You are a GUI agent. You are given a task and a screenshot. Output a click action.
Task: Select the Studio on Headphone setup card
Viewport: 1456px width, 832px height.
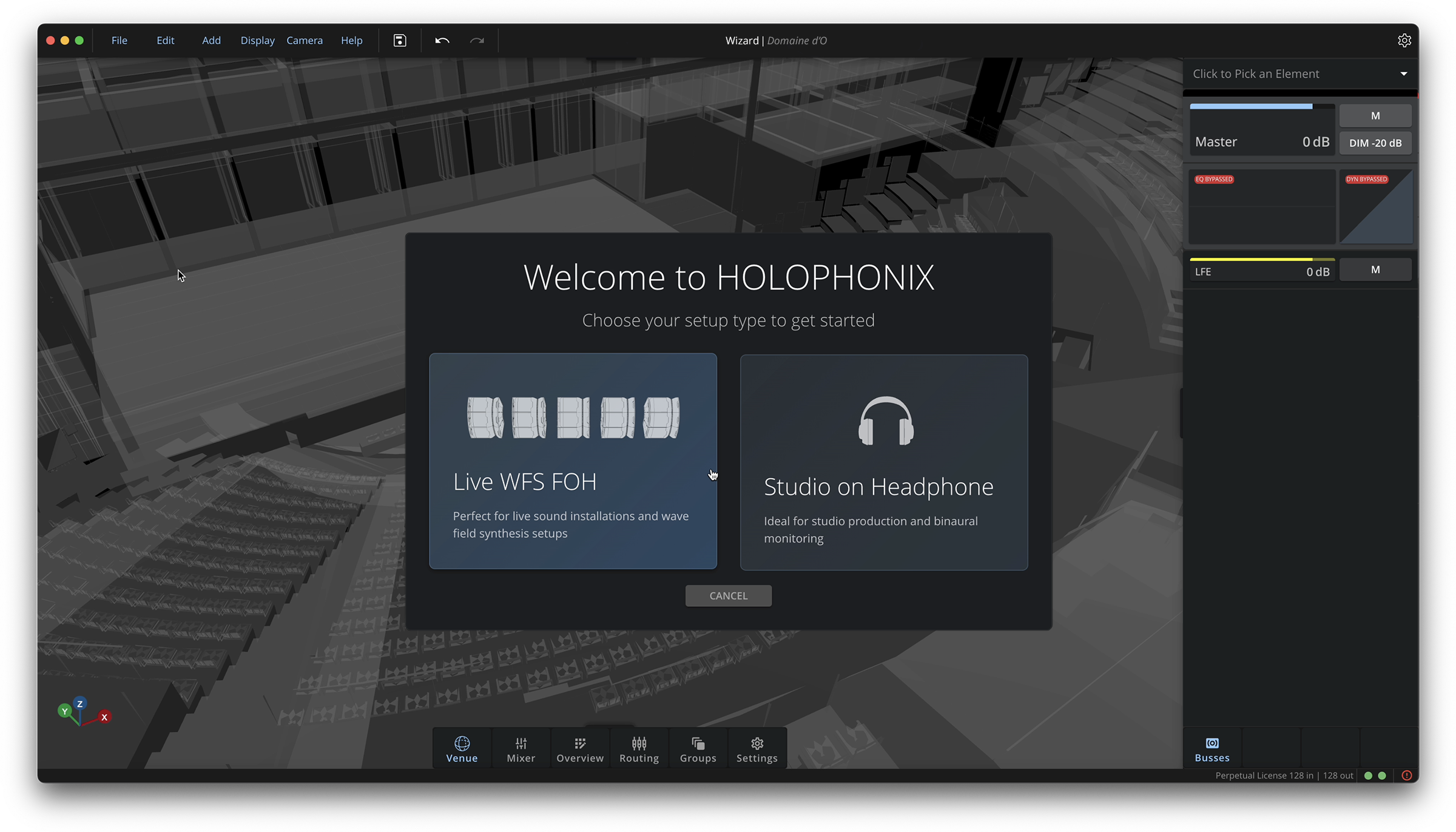[883, 462]
